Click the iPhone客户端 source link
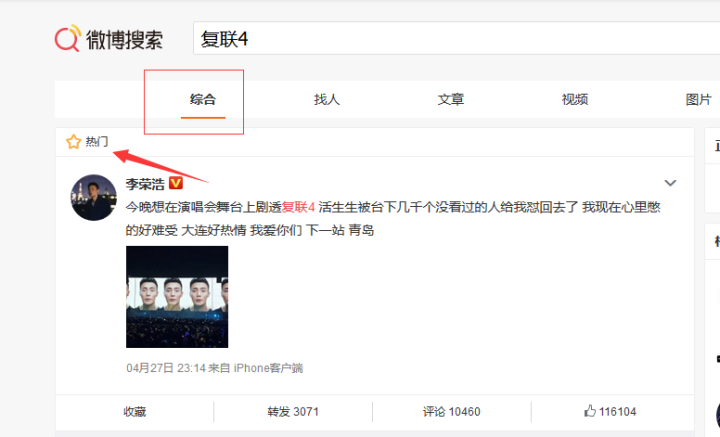Viewport: 720px width, 437px height. tap(268, 368)
